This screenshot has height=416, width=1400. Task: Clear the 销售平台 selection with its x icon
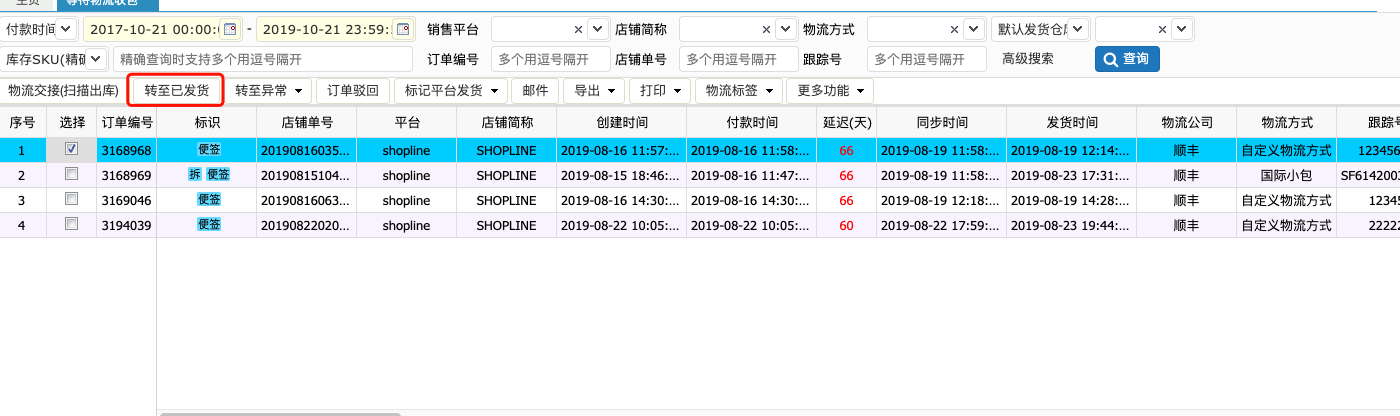click(578, 29)
